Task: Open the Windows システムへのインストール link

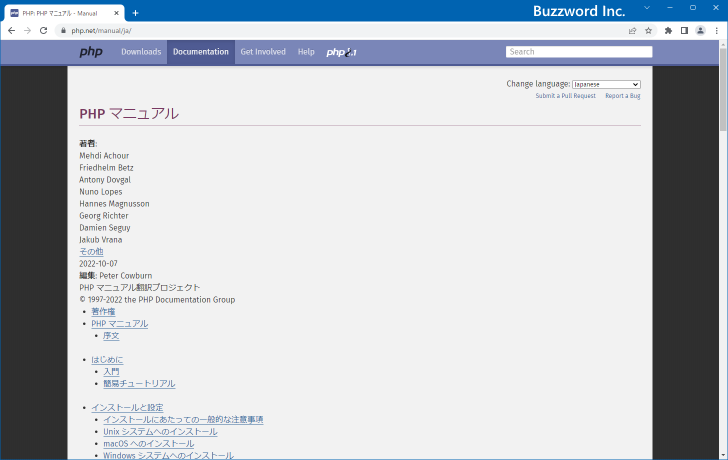Action: point(168,455)
